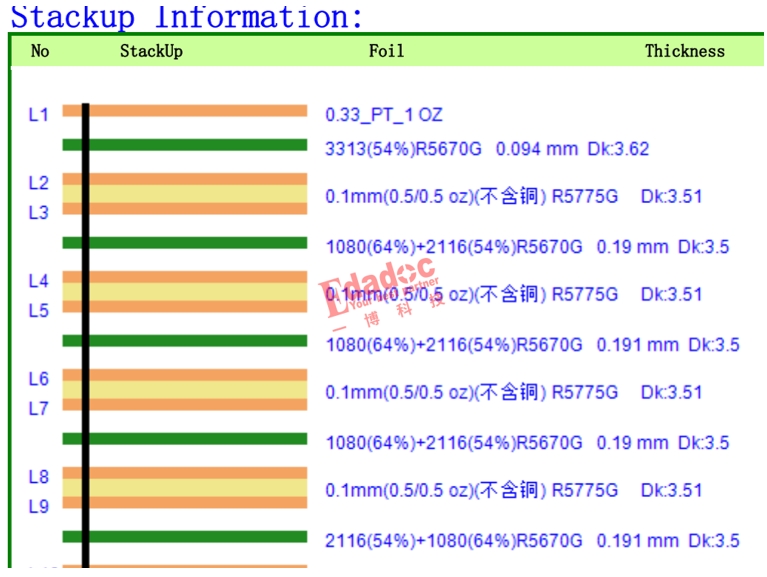
Task: Click prepreg text between L5 and L6
Action: point(533,345)
